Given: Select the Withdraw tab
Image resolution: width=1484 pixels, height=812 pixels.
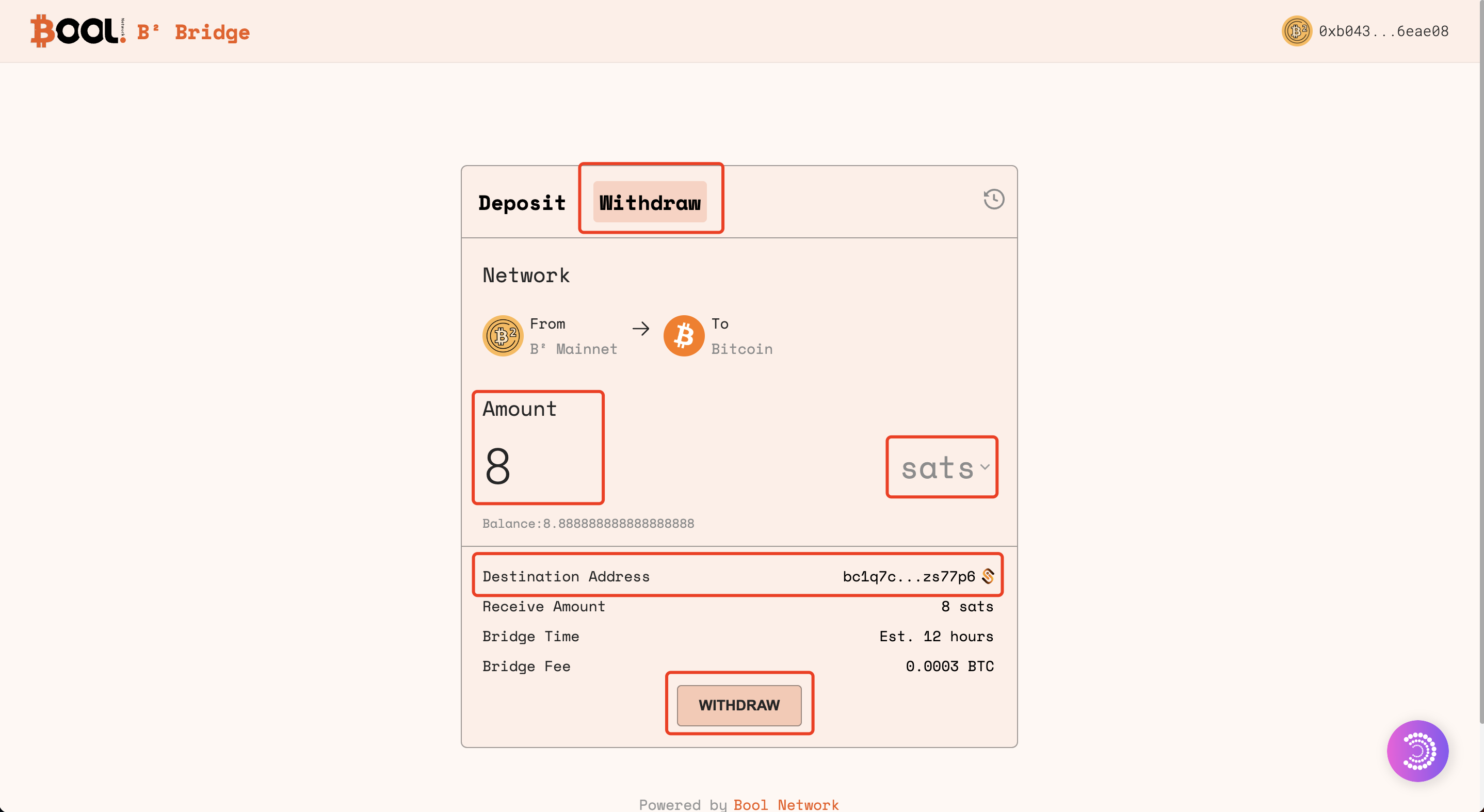Looking at the screenshot, I should click(x=650, y=203).
